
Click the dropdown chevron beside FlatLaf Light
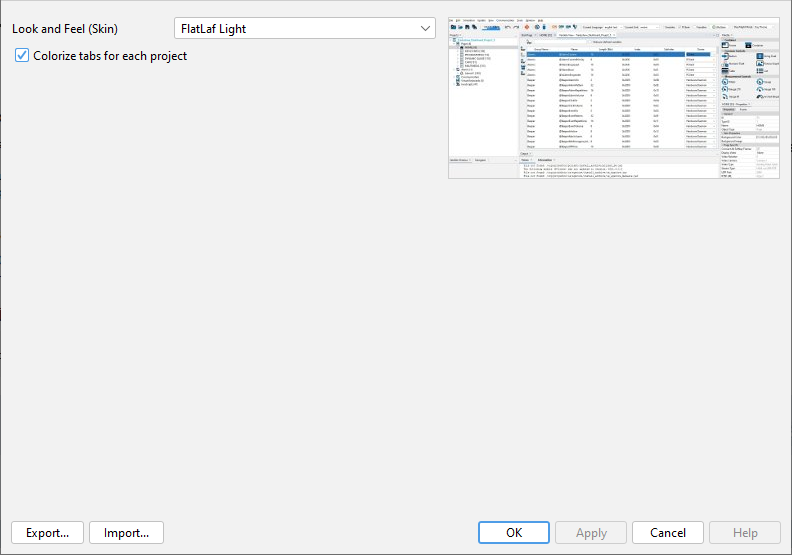pos(426,29)
